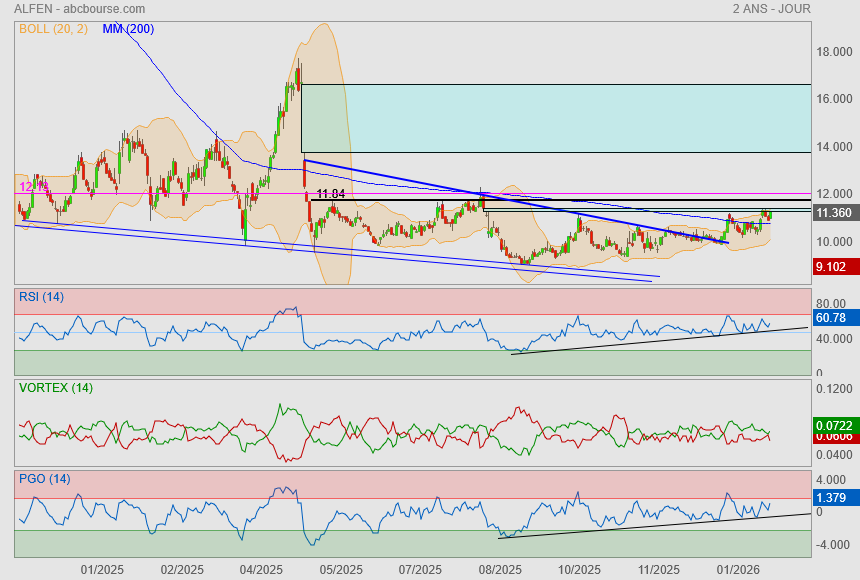Click the 11.04 price level annotation
860x580 pixels.
coord(330,194)
